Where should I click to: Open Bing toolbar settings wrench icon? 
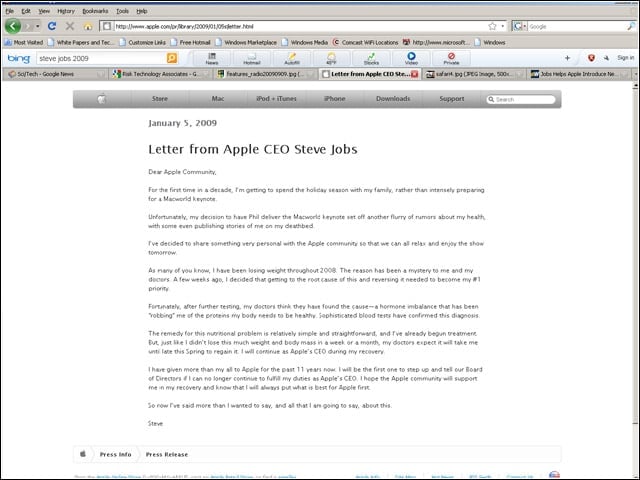coord(607,58)
